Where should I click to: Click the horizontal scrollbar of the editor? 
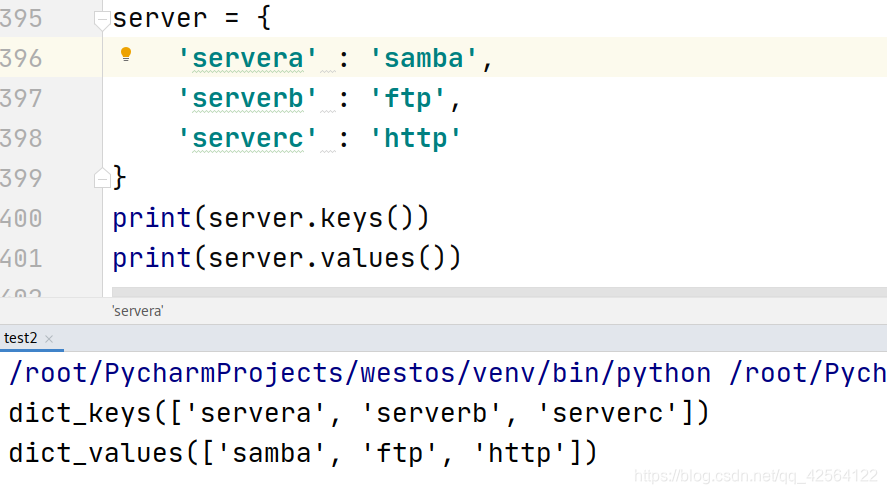(499, 292)
